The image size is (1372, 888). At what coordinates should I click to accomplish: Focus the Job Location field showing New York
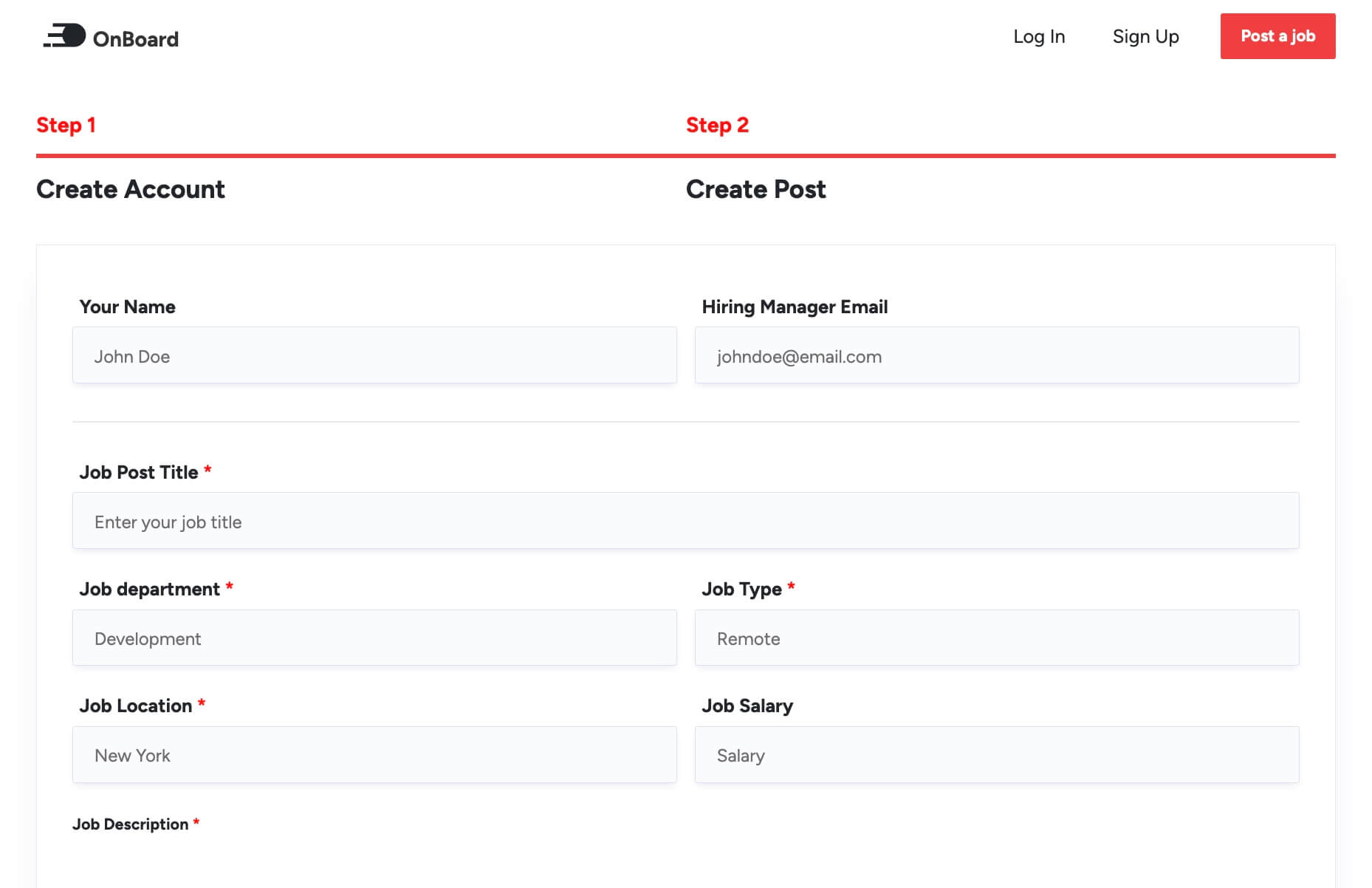coord(374,754)
